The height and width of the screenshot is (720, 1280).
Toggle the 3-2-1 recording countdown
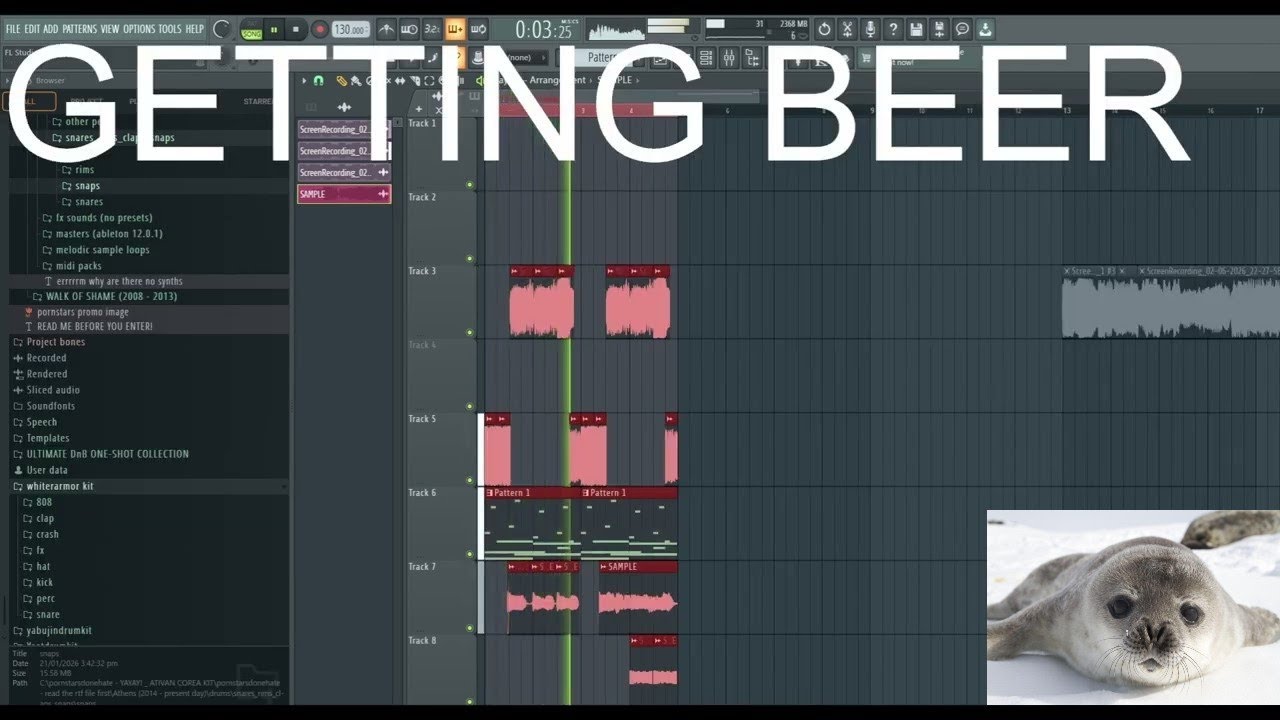432,29
